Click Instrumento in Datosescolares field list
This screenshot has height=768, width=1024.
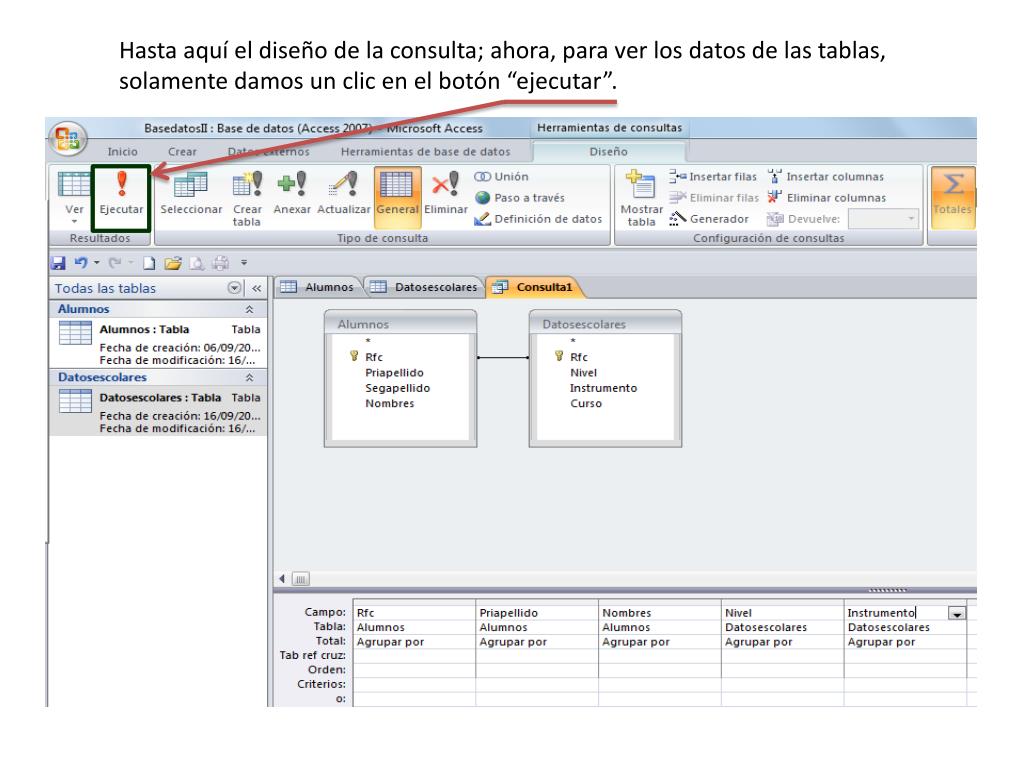click(603, 389)
